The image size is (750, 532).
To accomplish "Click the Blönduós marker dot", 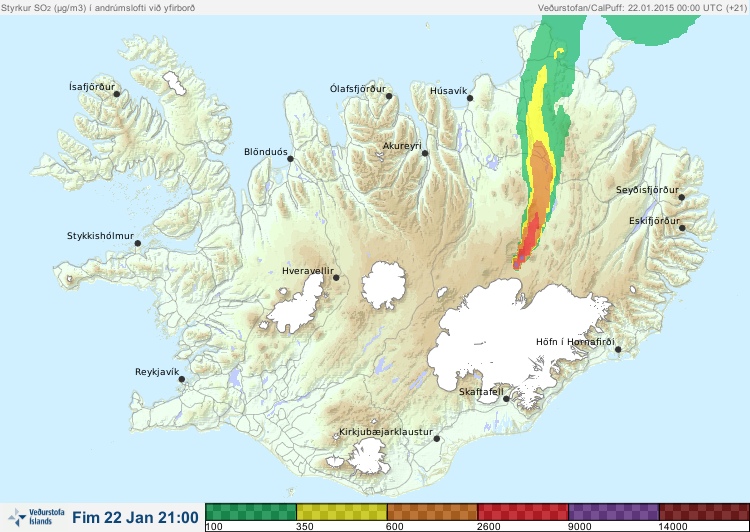I will tap(290, 159).
